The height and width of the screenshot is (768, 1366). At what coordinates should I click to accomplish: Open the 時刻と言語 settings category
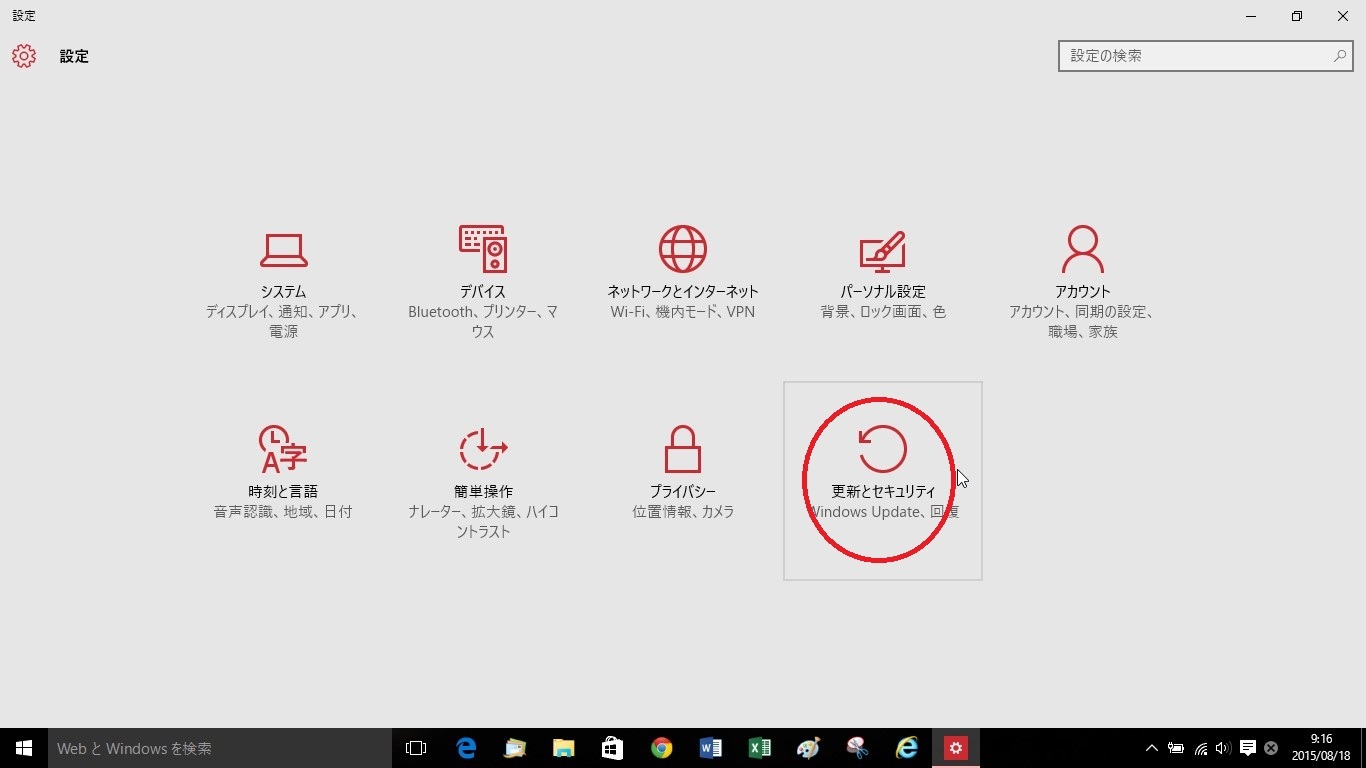(283, 481)
